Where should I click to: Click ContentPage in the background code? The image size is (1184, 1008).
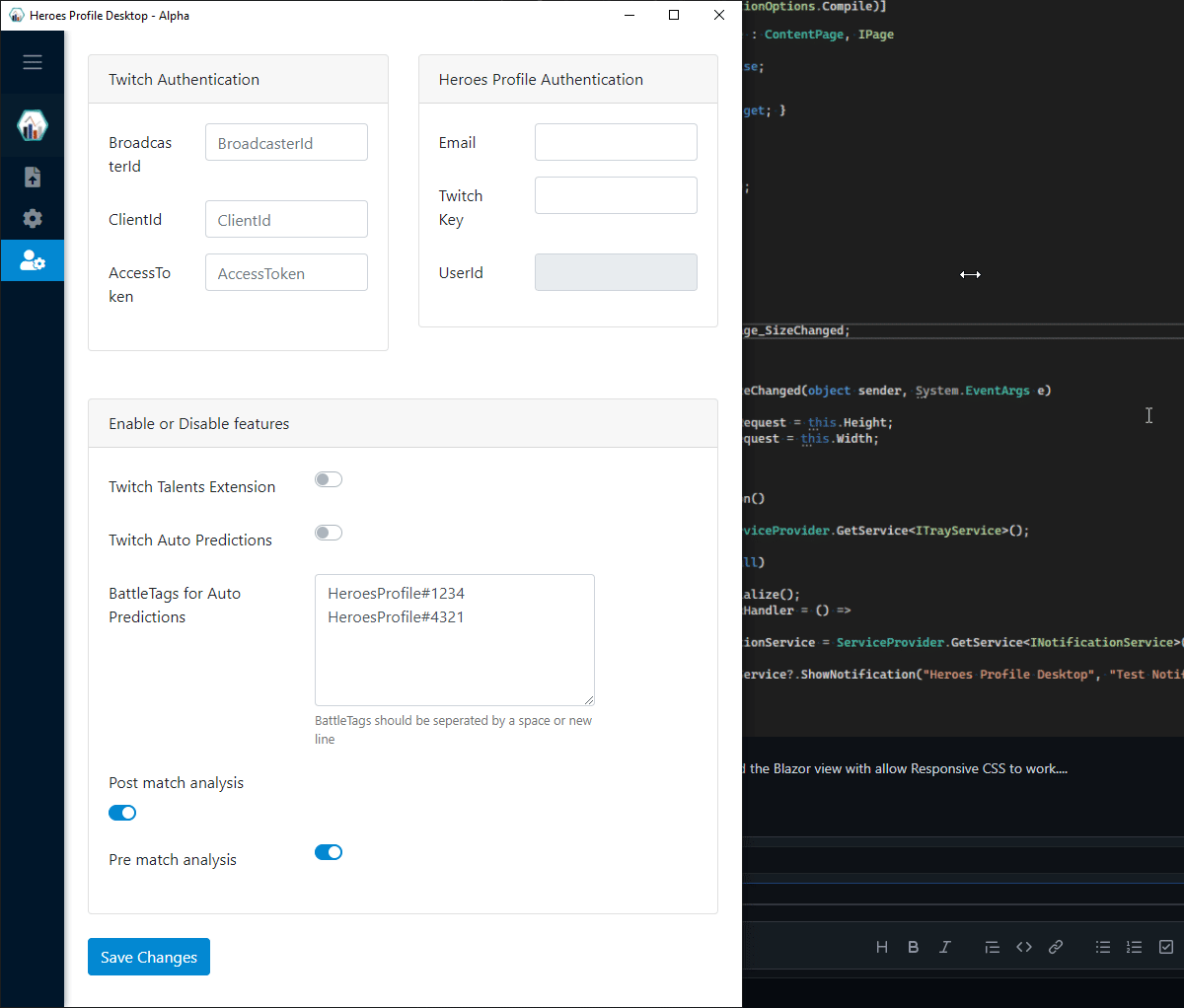tap(804, 35)
